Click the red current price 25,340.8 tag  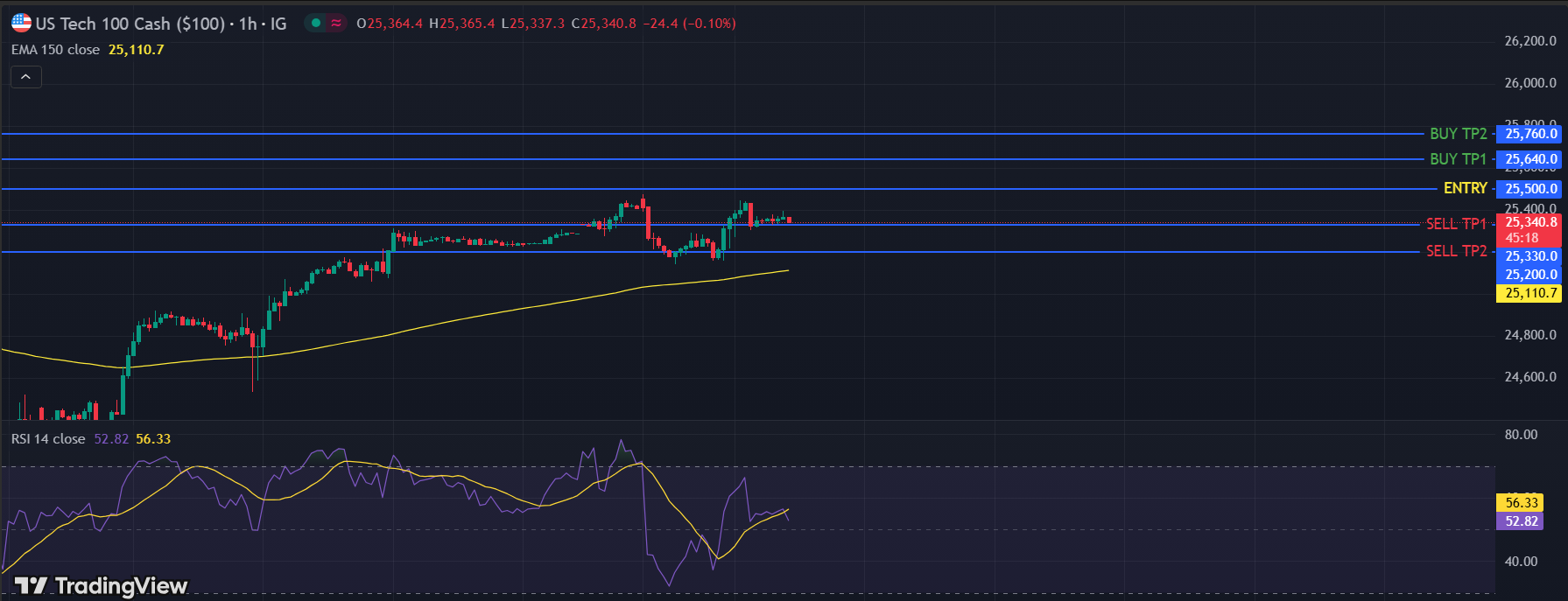coord(1530,223)
